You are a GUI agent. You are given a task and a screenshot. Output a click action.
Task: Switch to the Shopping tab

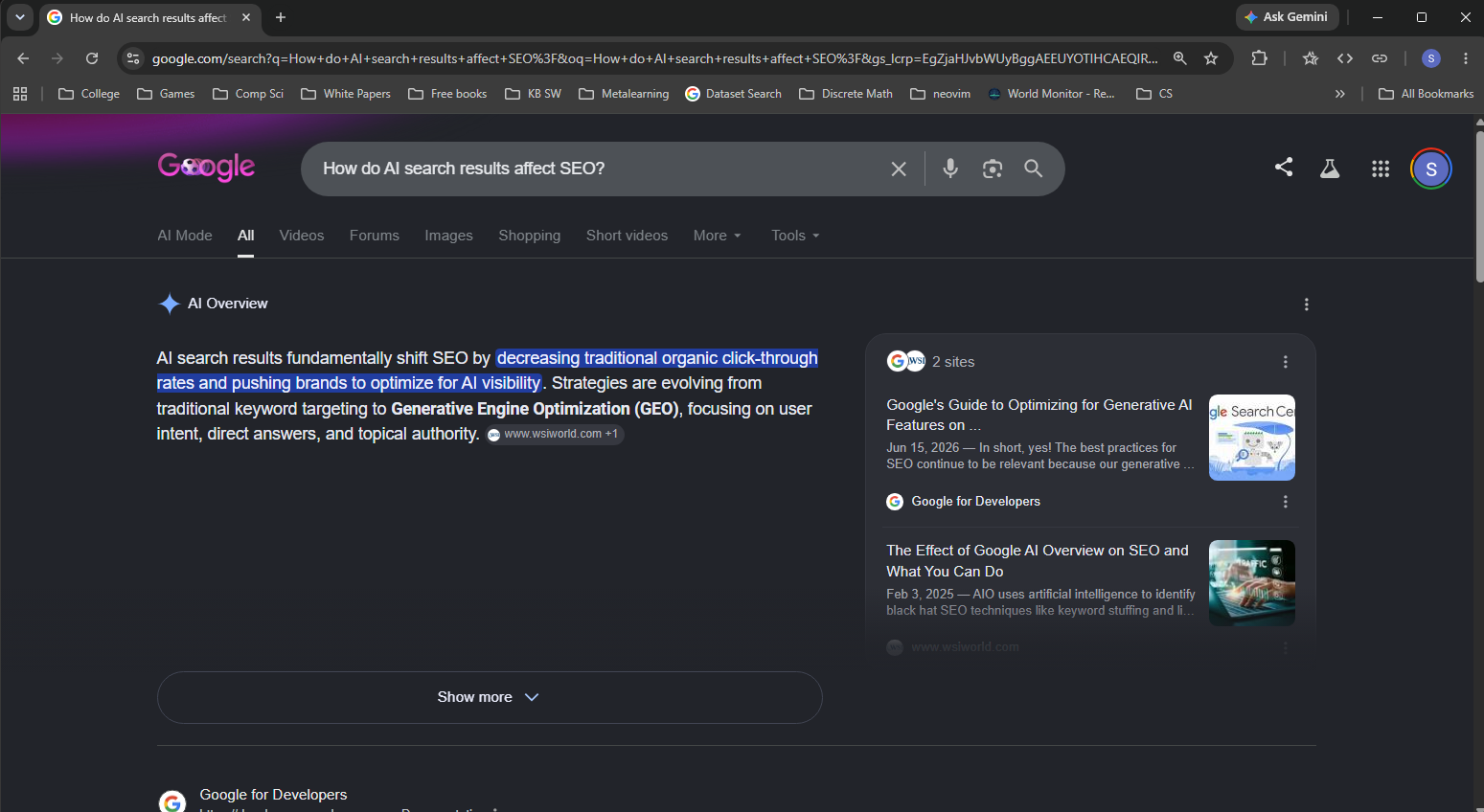[530, 236]
